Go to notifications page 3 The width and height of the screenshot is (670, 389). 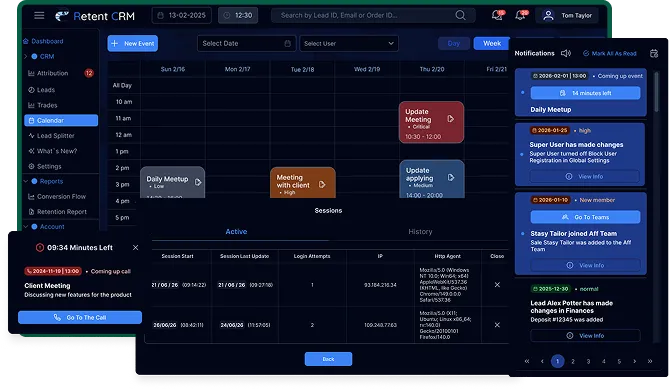tap(588, 361)
